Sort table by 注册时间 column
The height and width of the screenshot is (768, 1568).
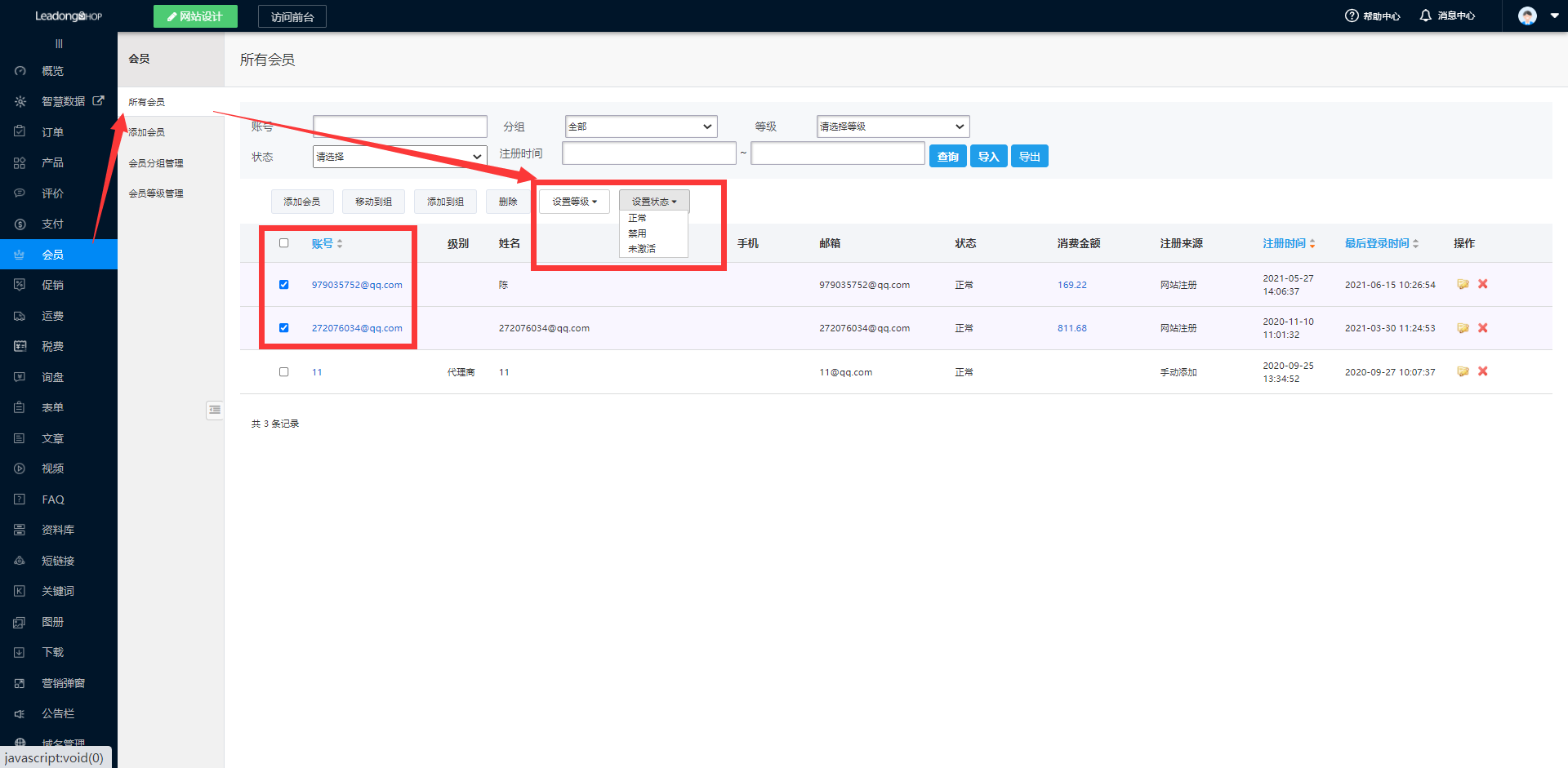tap(1288, 243)
